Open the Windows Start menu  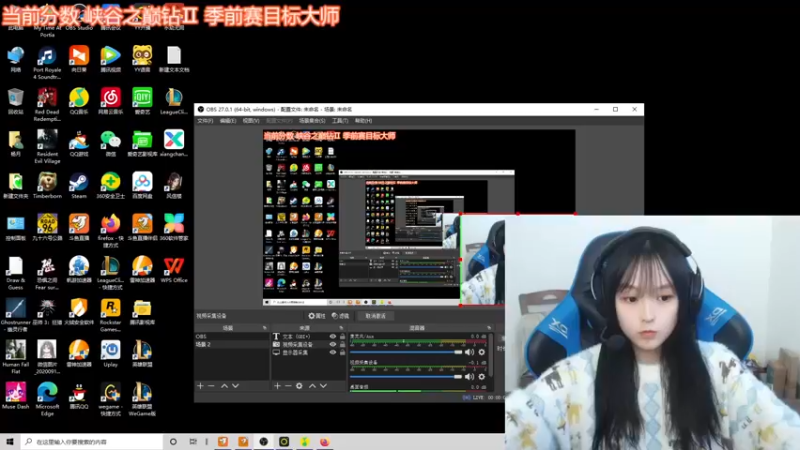10,442
